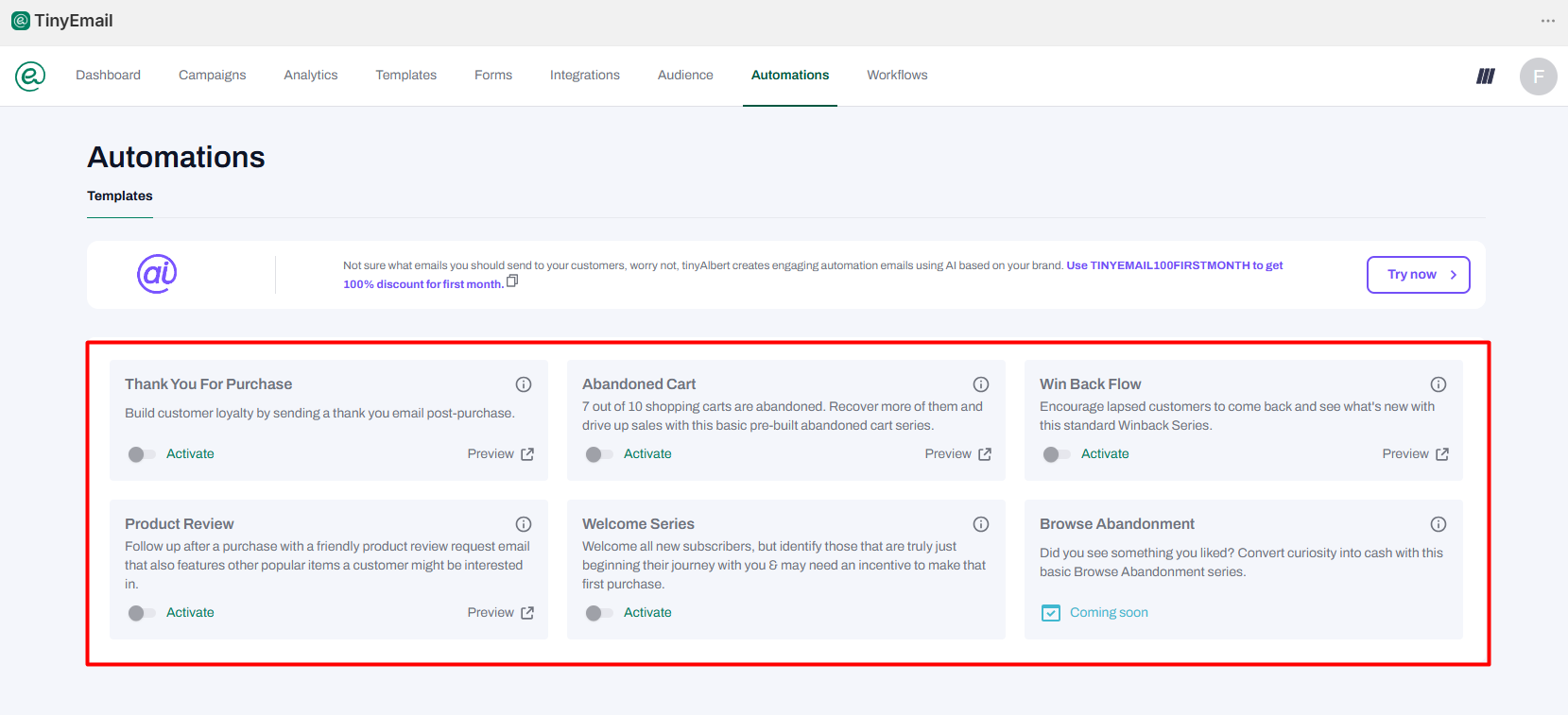Viewport: 1568px width, 715px height.
Task: Show info for Welcome Series
Action: tap(981, 524)
